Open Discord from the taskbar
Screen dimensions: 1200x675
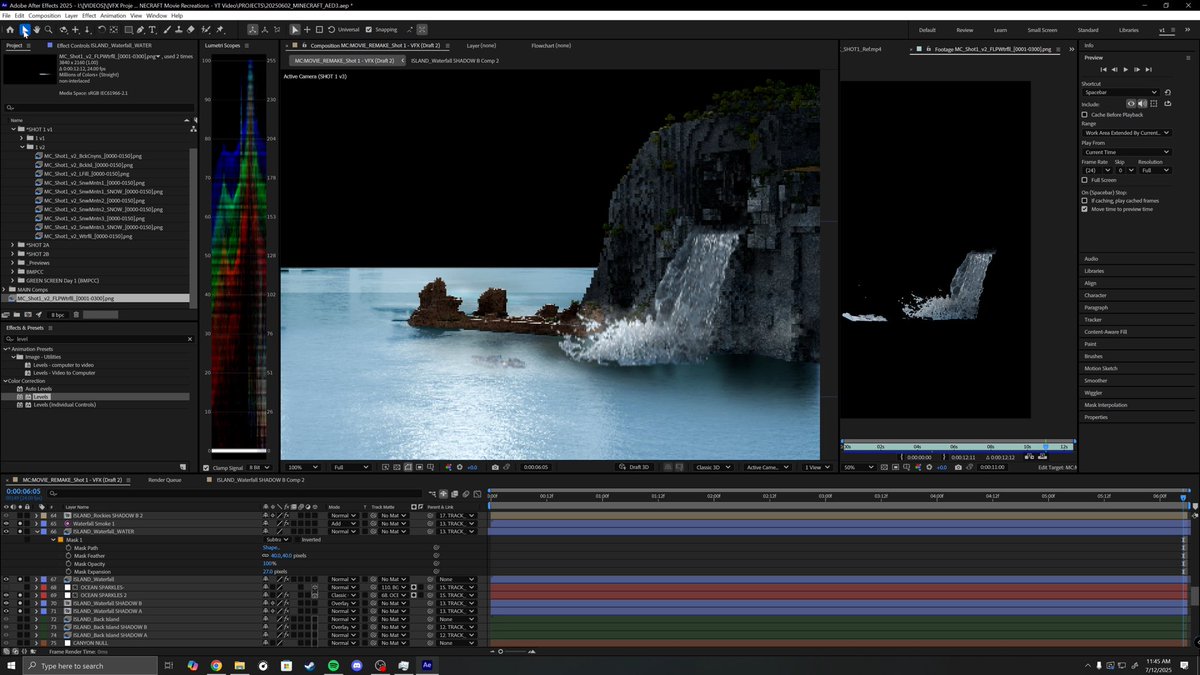click(357, 665)
